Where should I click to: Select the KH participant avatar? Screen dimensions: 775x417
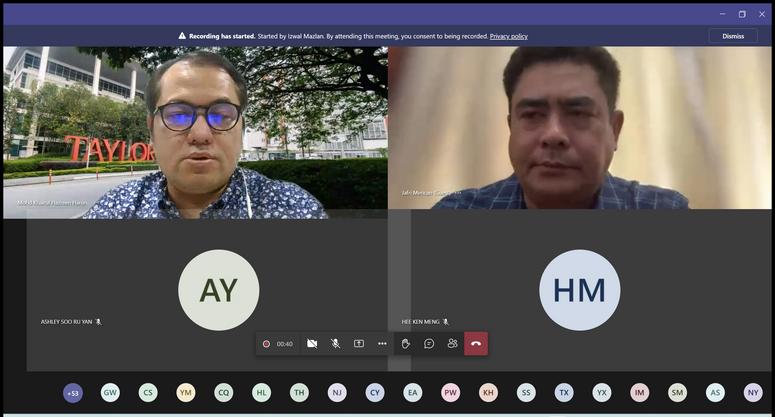coord(488,393)
